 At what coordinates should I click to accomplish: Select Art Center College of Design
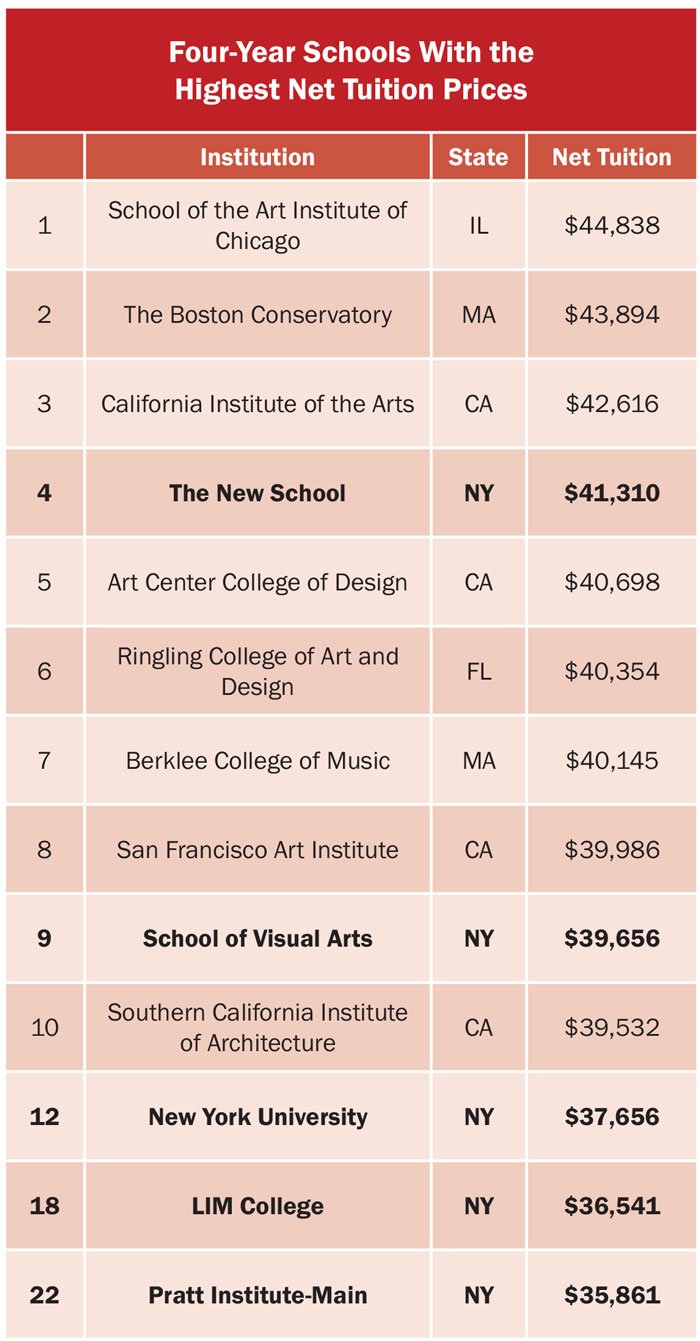pyautogui.click(x=257, y=582)
